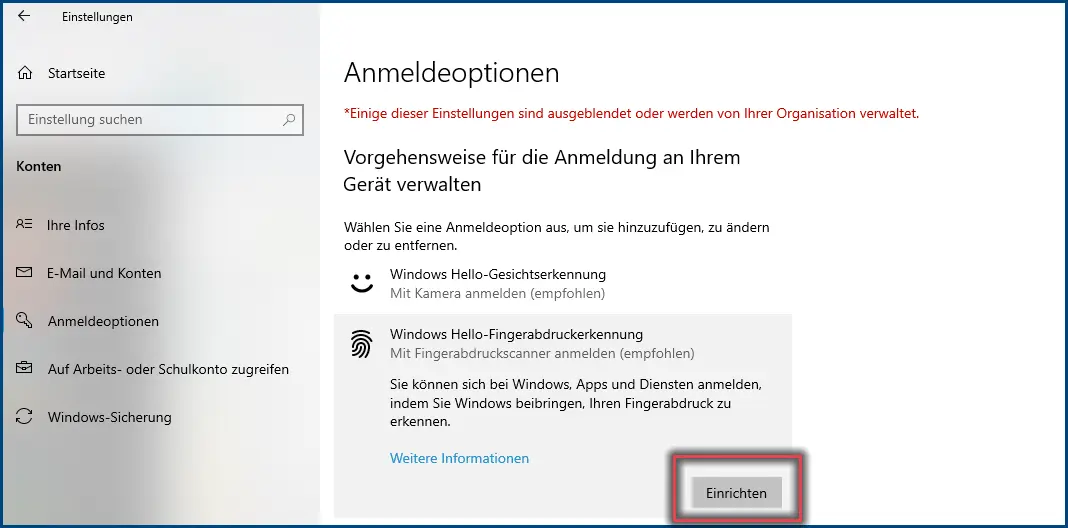Select the Anmeldeoptionen page heading

pyautogui.click(x=452, y=73)
